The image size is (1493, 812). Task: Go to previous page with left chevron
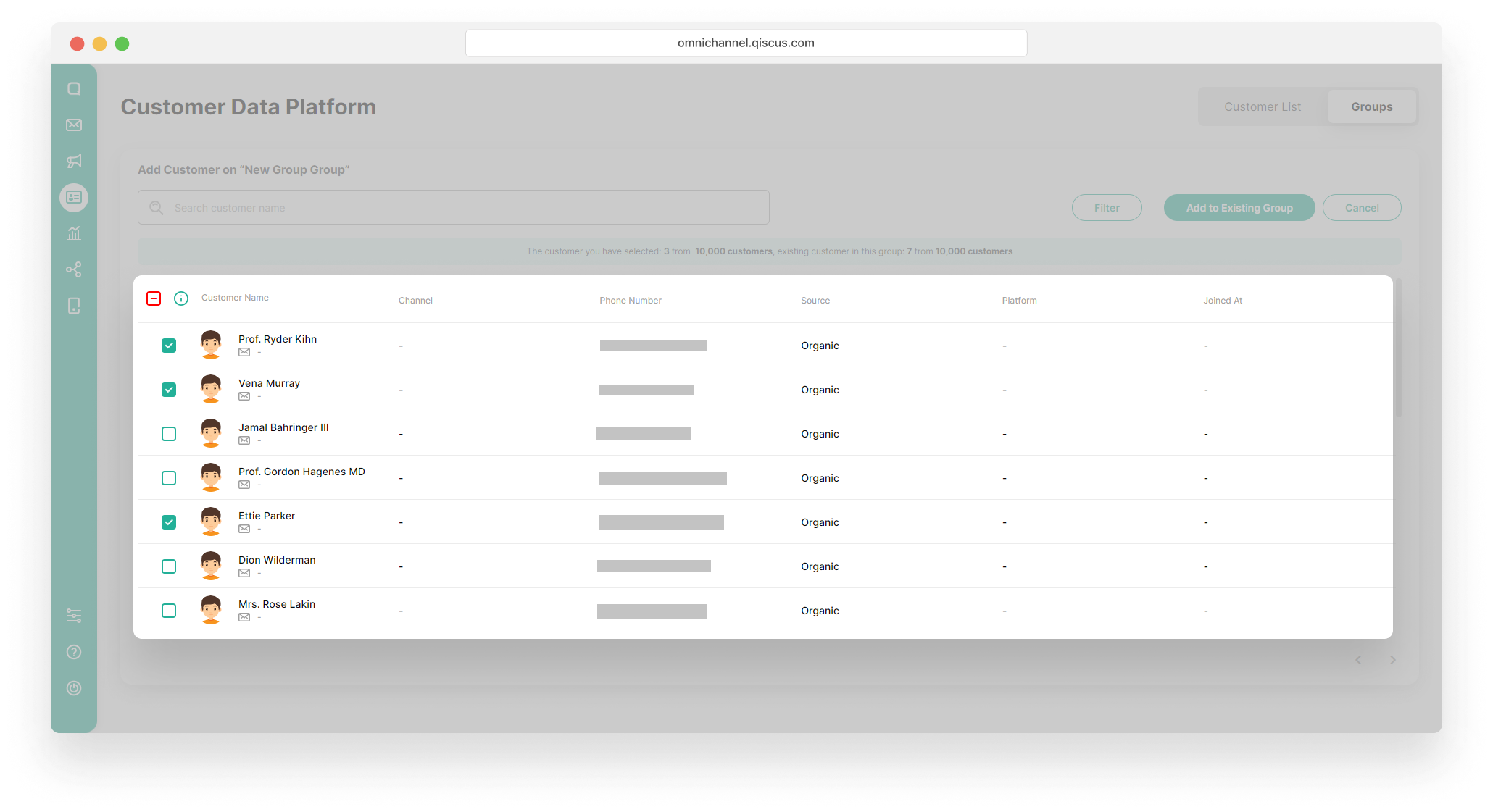click(x=1358, y=660)
